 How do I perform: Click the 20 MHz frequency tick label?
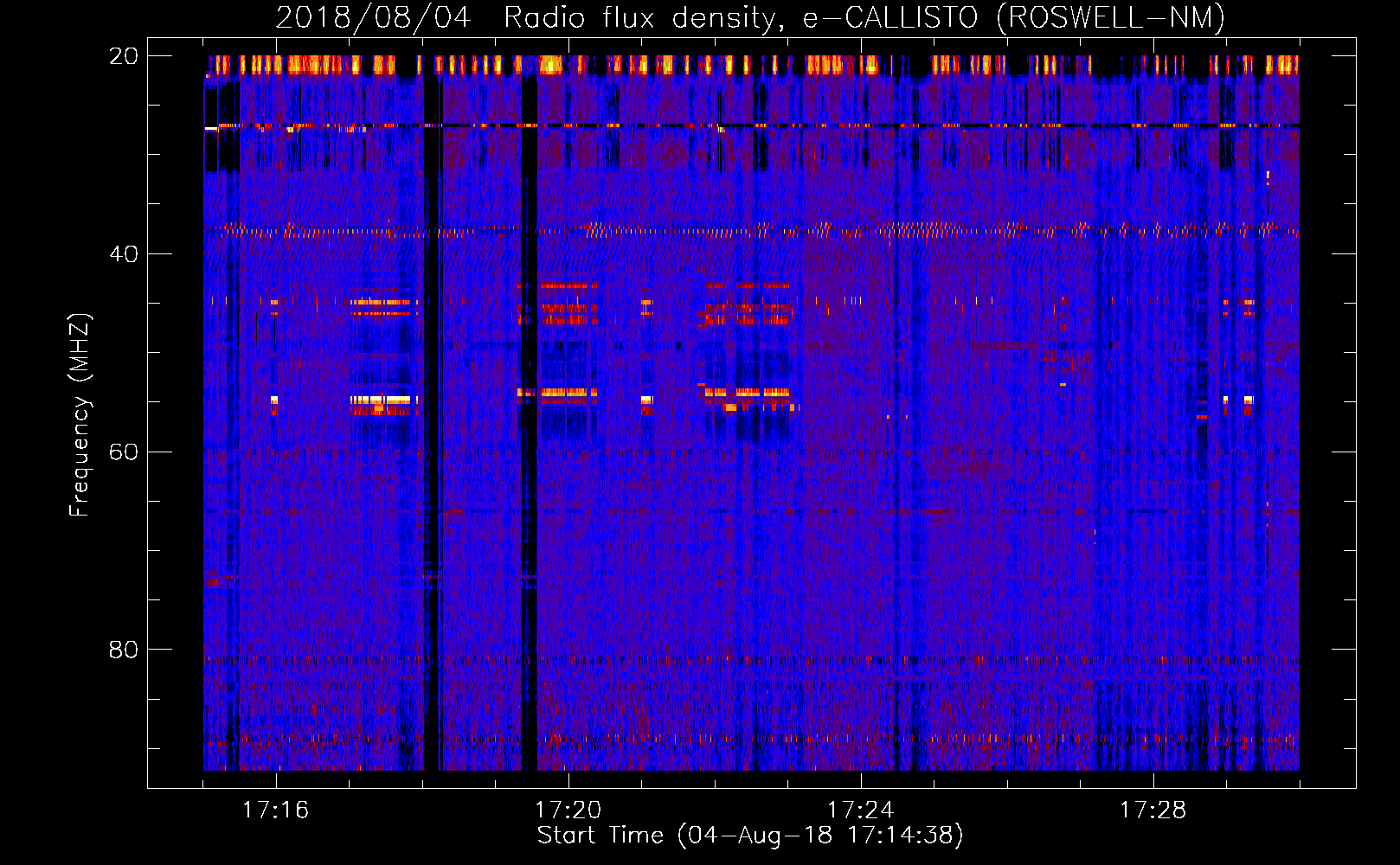tap(124, 56)
